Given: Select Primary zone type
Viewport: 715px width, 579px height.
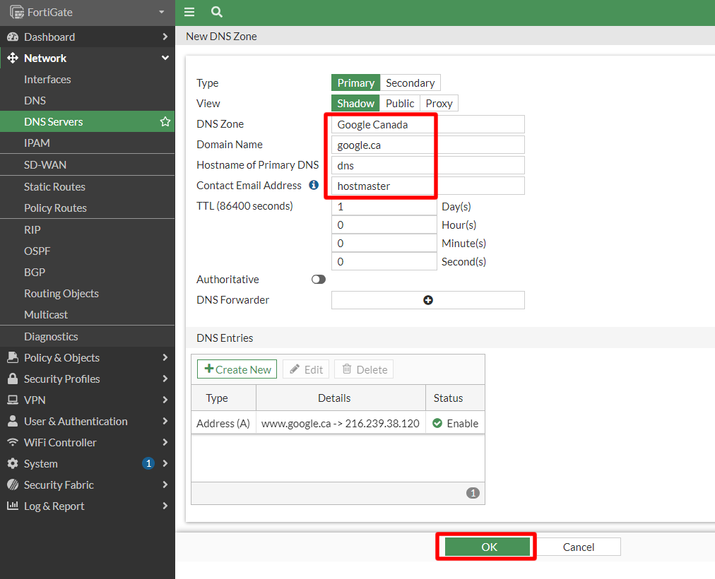Looking at the screenshot, I should 356,83.
